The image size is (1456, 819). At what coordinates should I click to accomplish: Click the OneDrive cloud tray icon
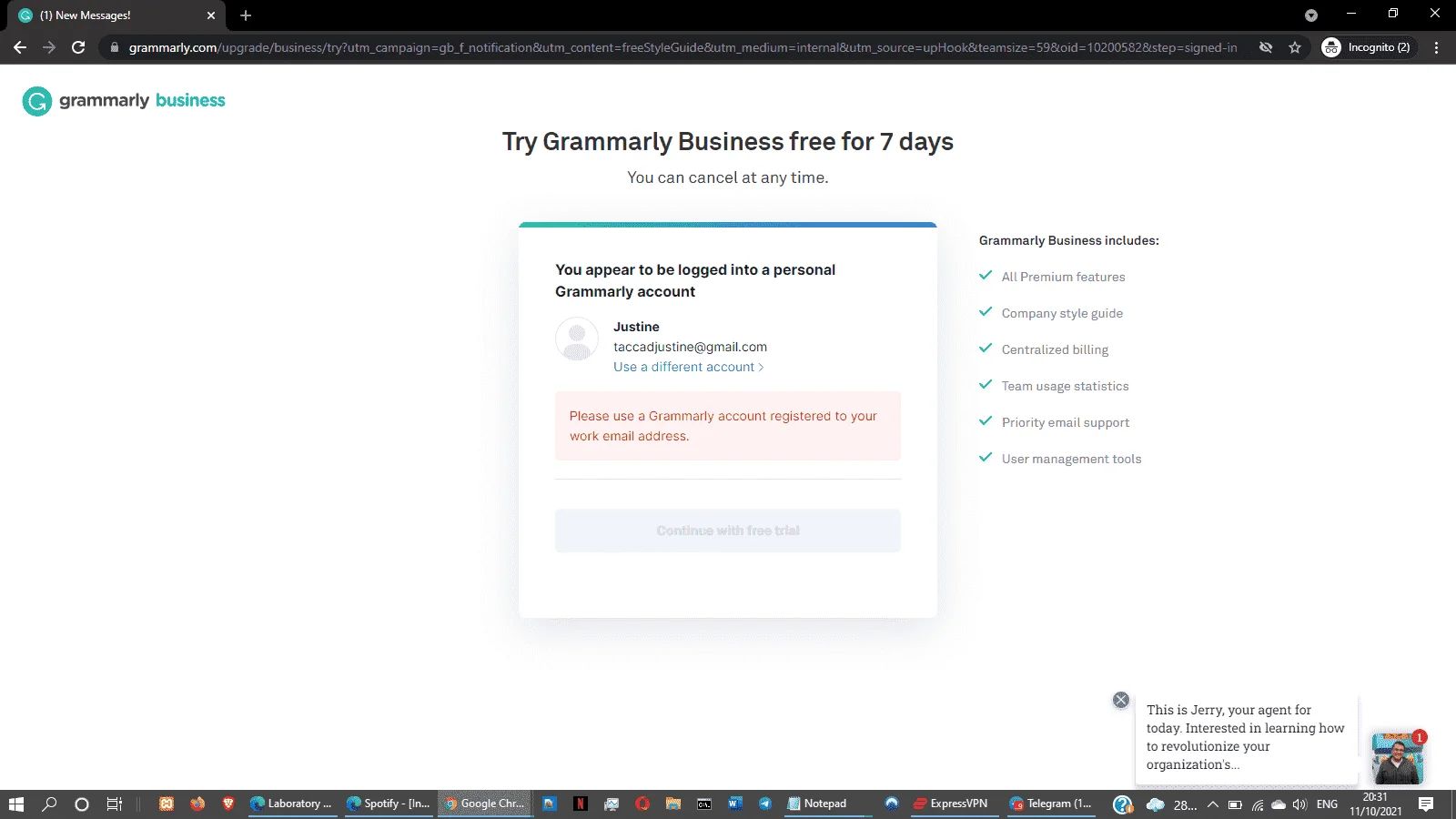1279,804
